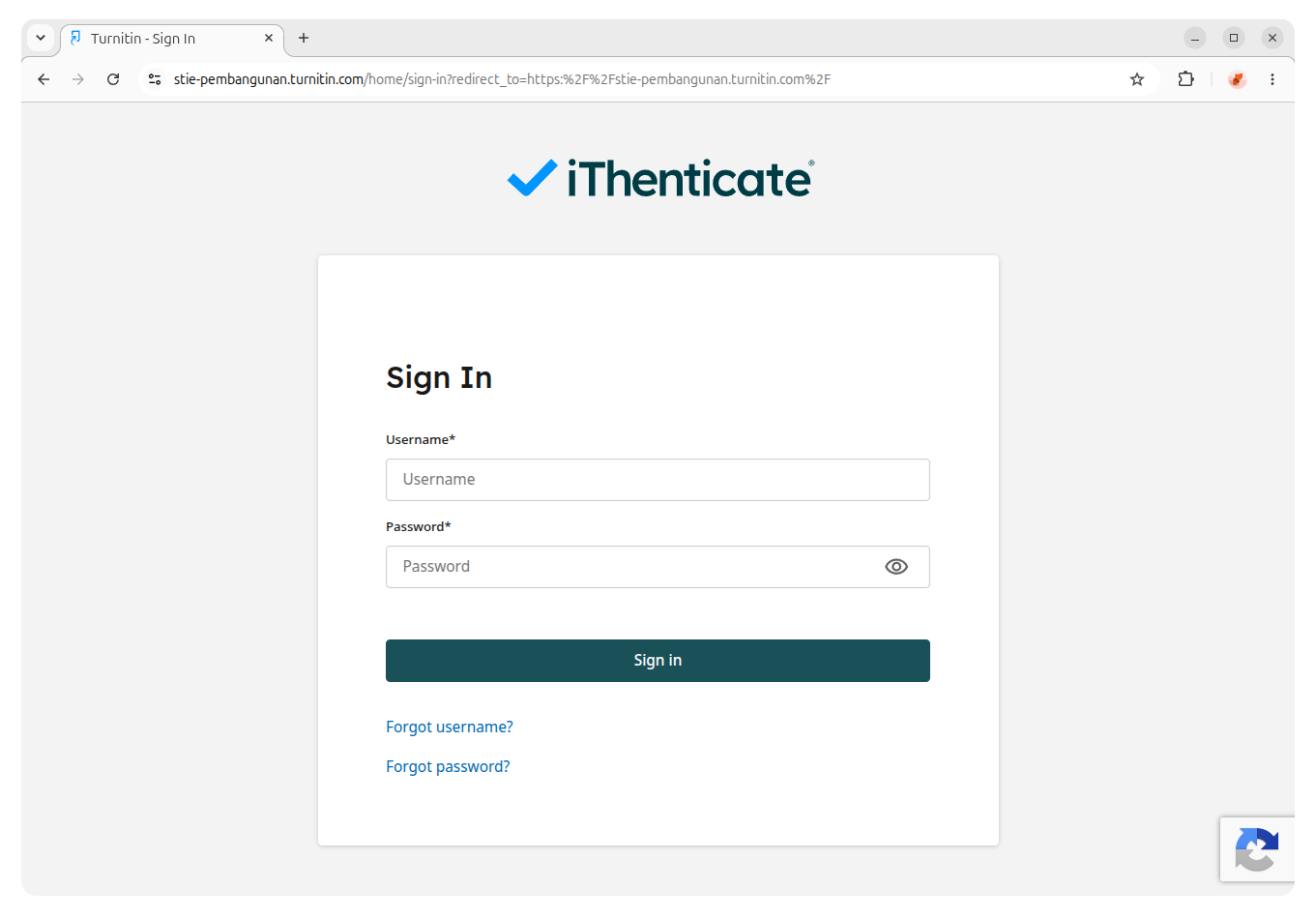Reload the sign-in page

coord(113,79)
